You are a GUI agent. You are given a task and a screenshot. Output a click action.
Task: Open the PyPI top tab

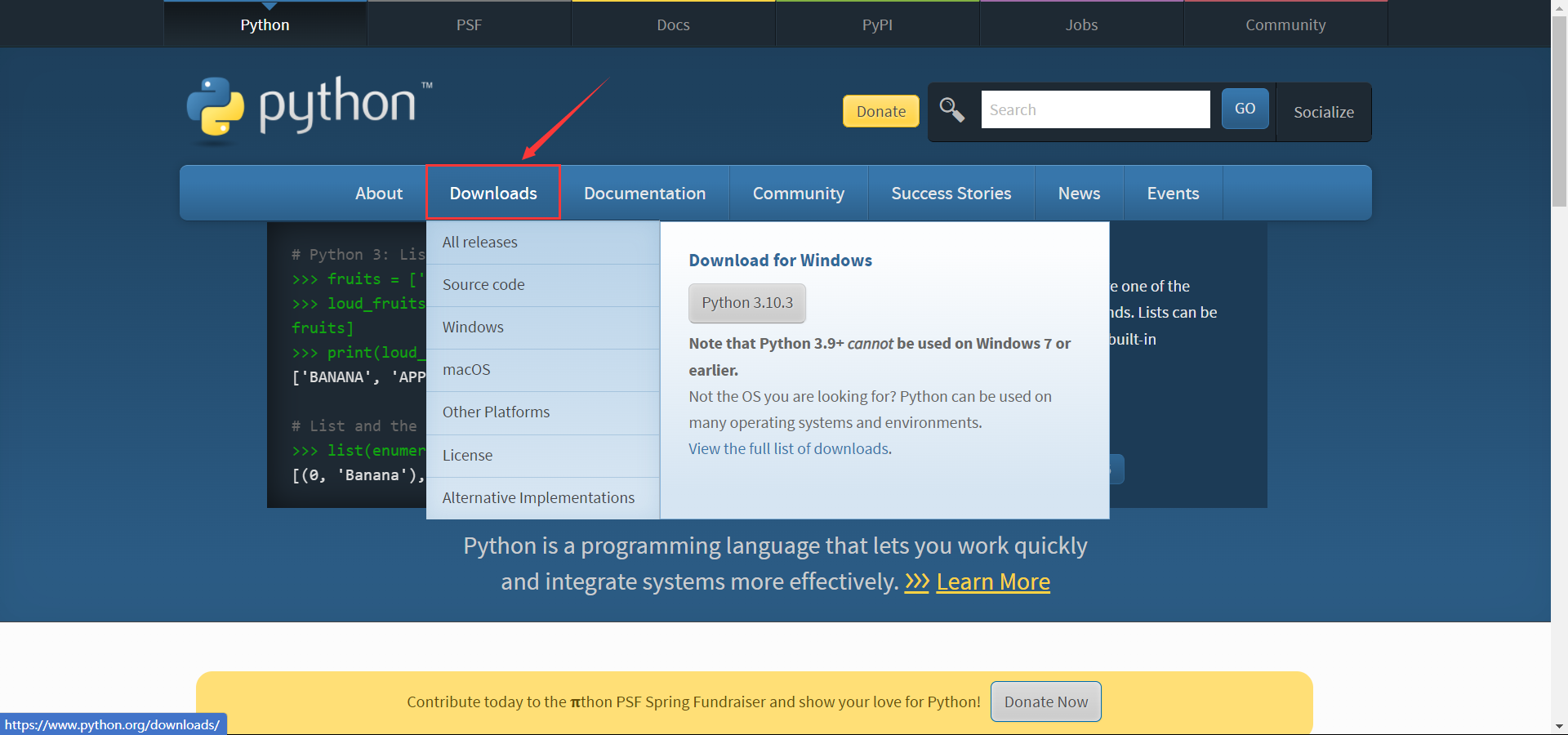877,24
